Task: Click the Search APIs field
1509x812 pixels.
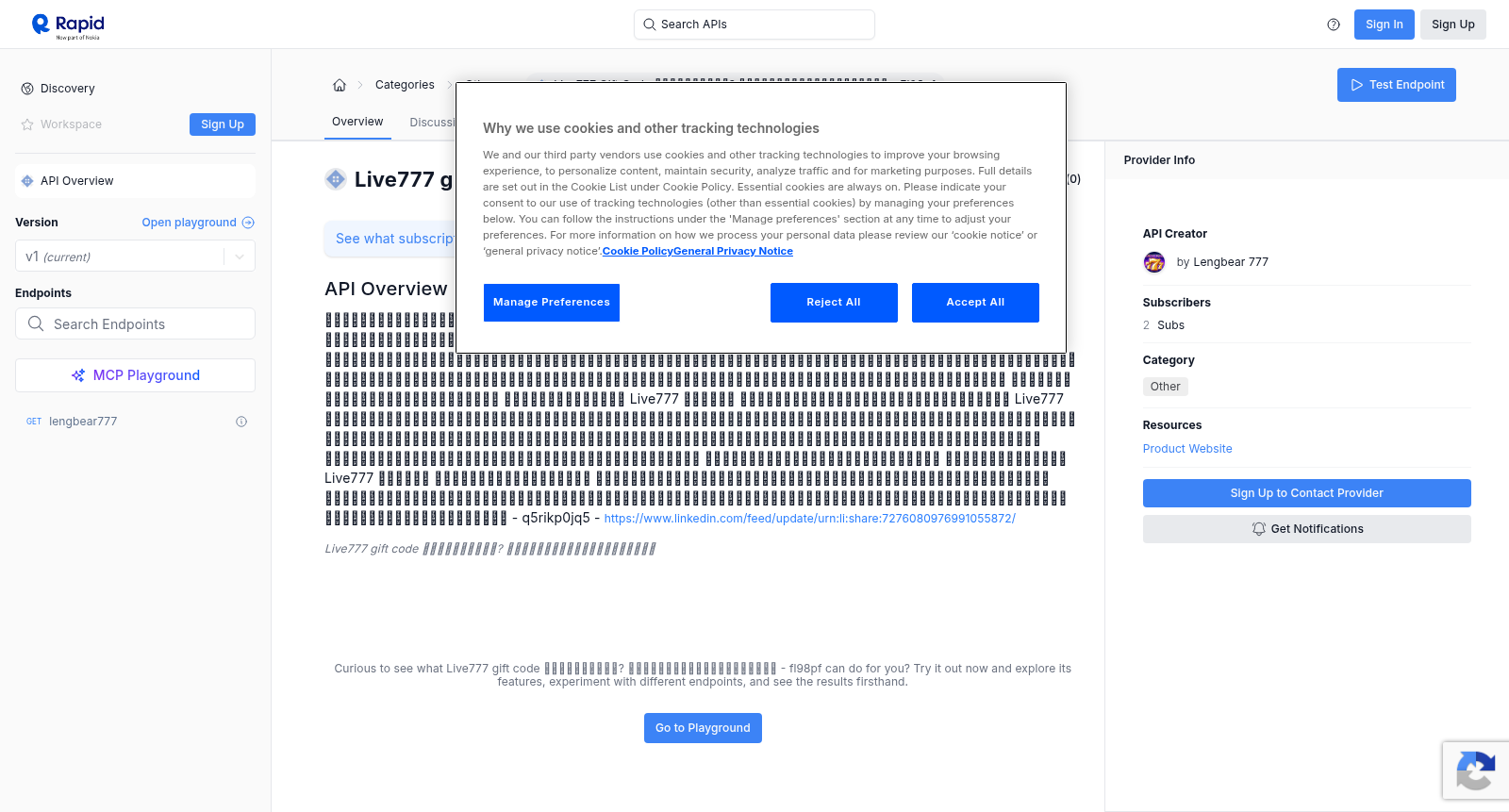Action: pyautogui.click(x=754, y=25)
